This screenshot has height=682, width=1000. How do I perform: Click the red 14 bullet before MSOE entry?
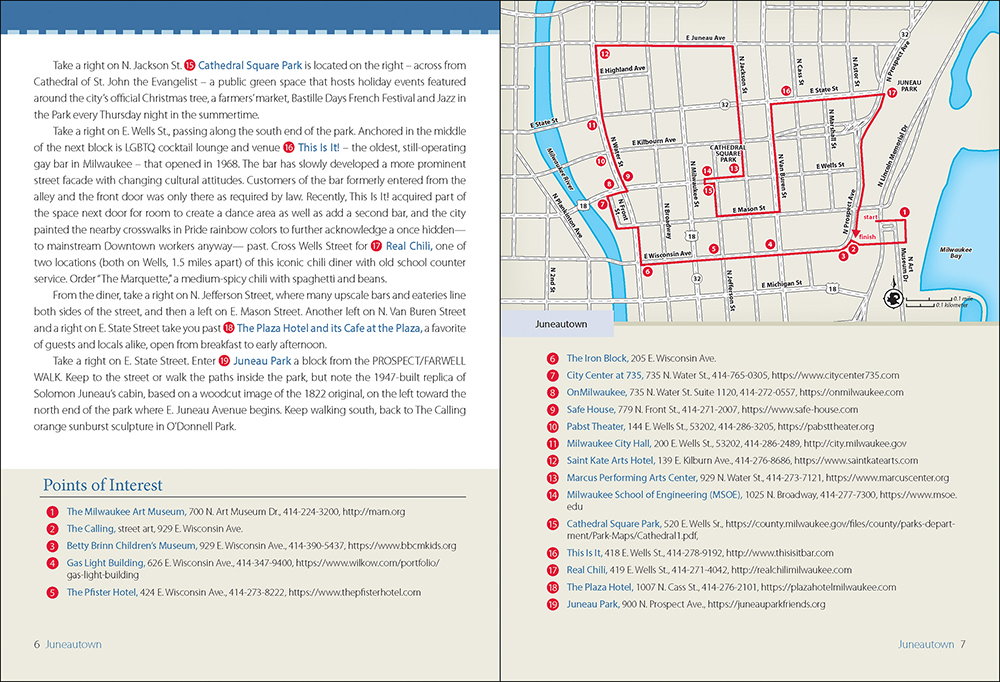(552, 496)
